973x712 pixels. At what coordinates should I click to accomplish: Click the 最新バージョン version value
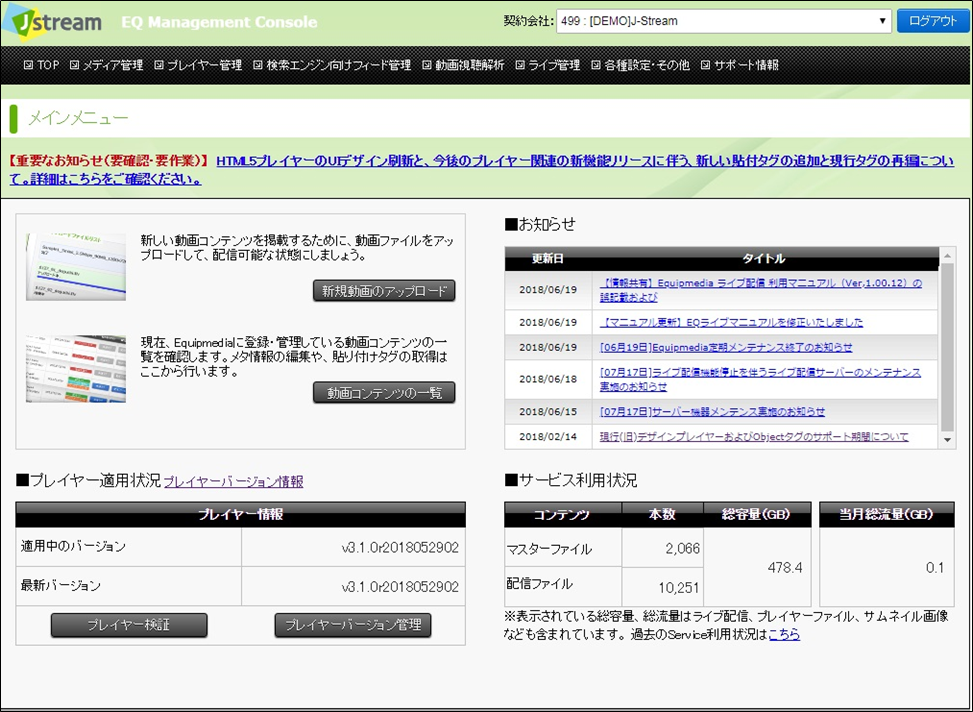coord(400,587)
